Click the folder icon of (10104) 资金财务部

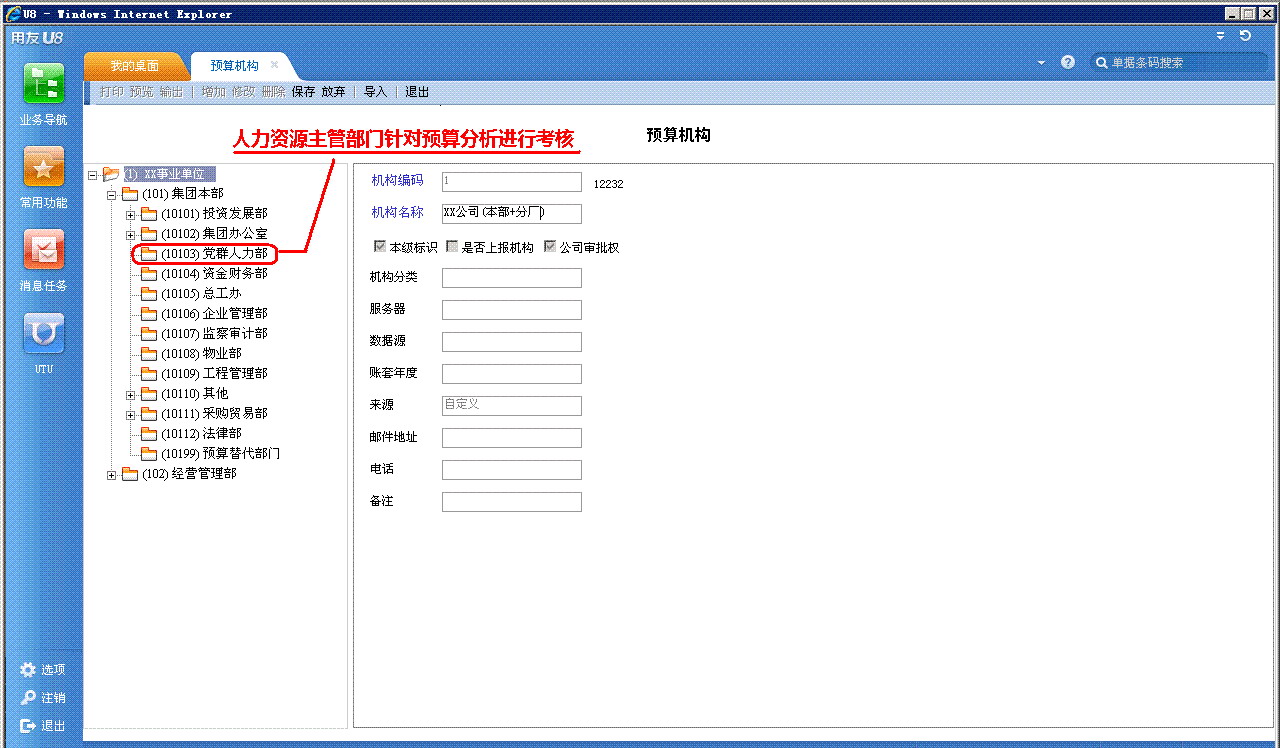149,274
